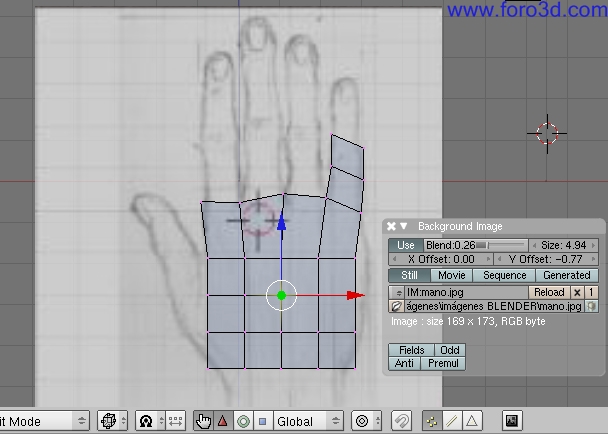Adjust the Blend 0.26 slider
608x434 pixels.
(476, 245)
